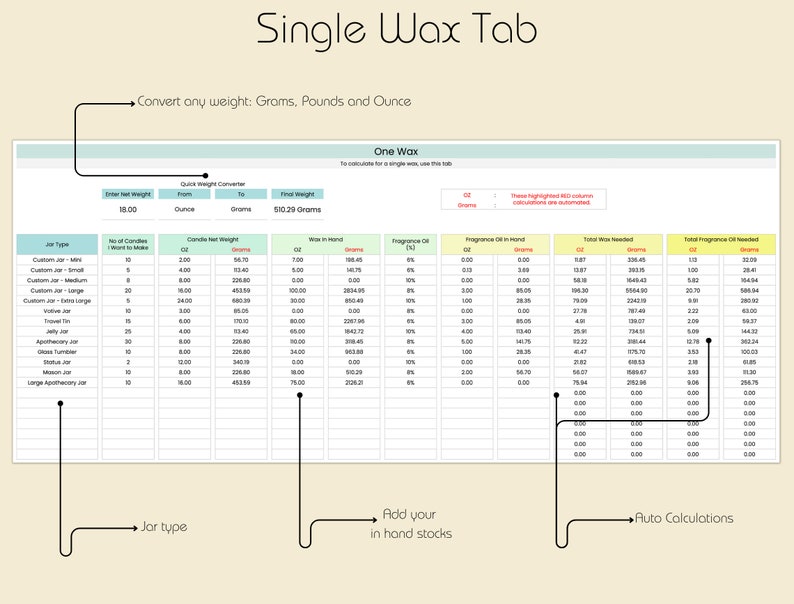Select the Large Apothecary Jar cell

[57, 383]
